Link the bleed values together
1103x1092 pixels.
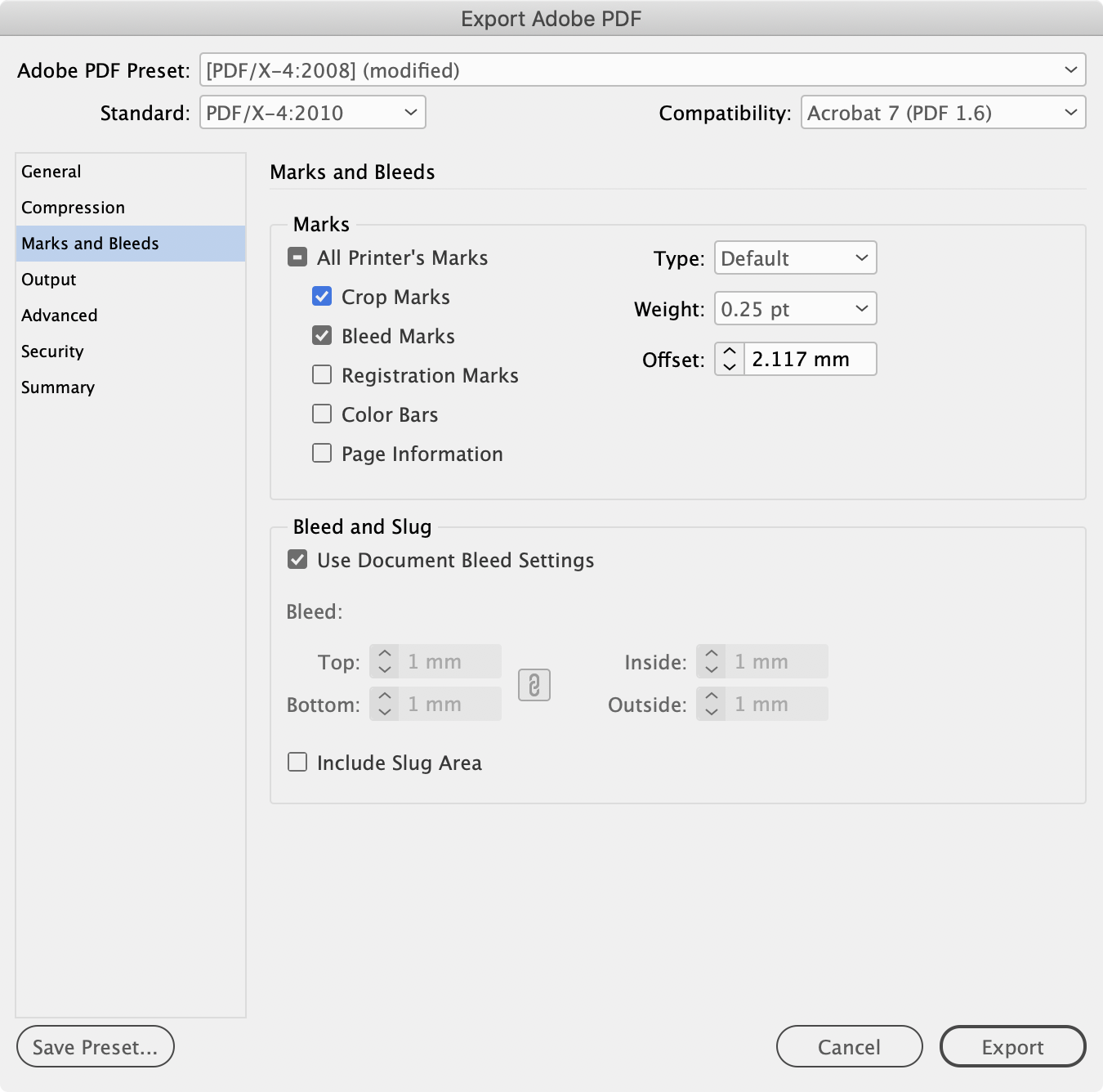click(534, 685)
